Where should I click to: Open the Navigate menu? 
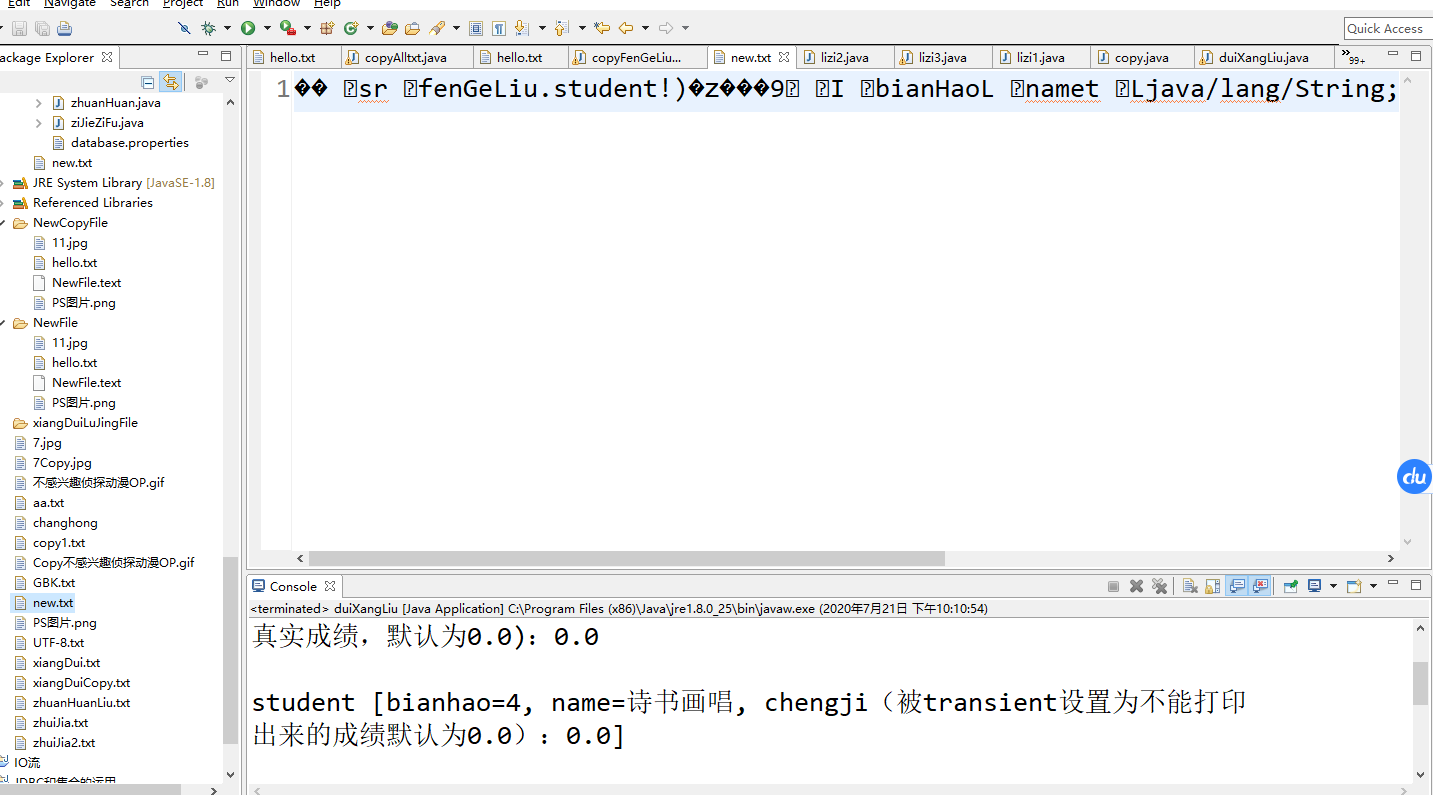pyautogui.click(x=69, y=4)
